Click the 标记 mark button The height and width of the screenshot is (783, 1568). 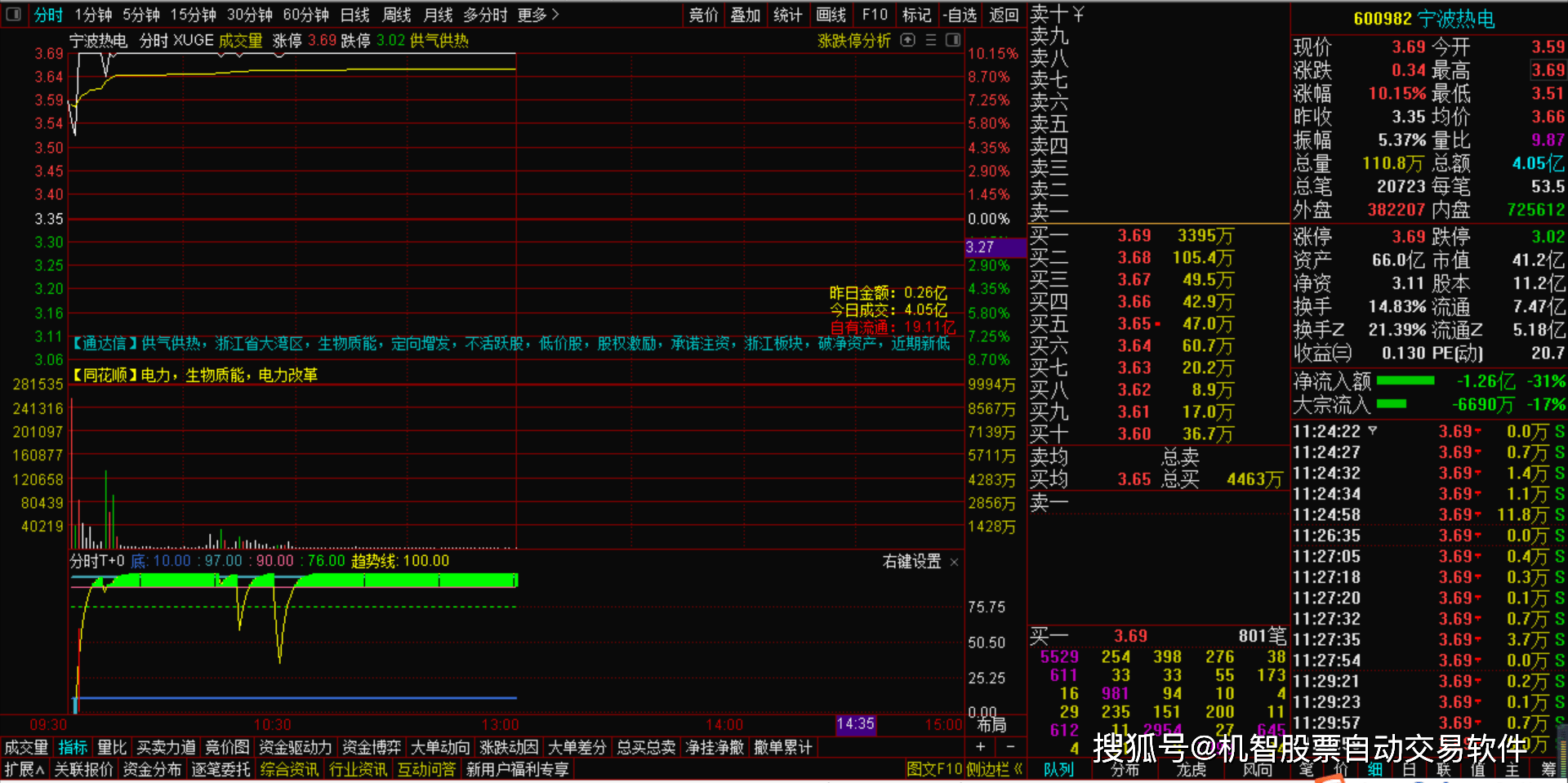tap(916, 15)
